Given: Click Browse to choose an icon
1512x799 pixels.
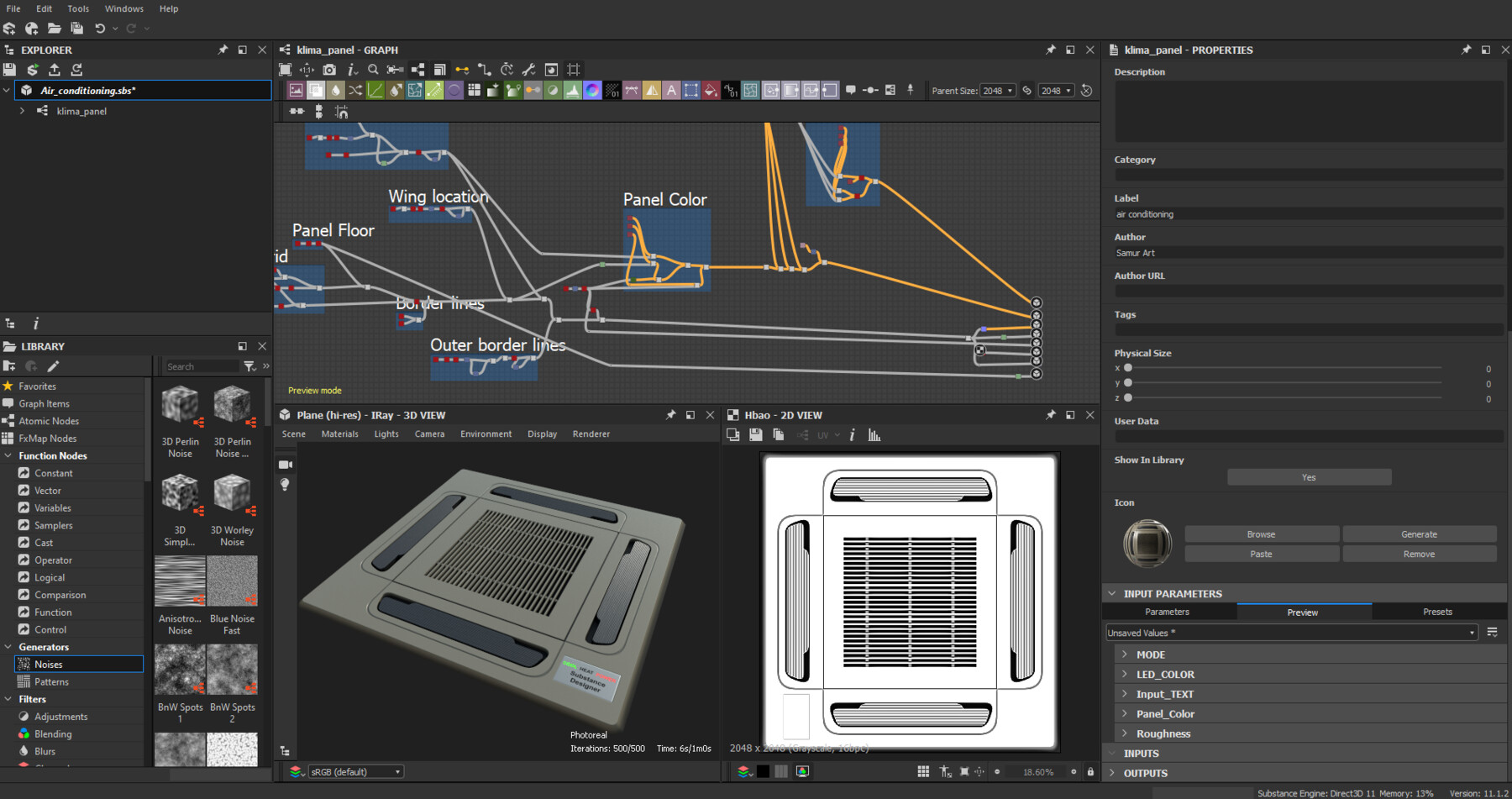Looking at the screenshot, I should coord(1261,534).
